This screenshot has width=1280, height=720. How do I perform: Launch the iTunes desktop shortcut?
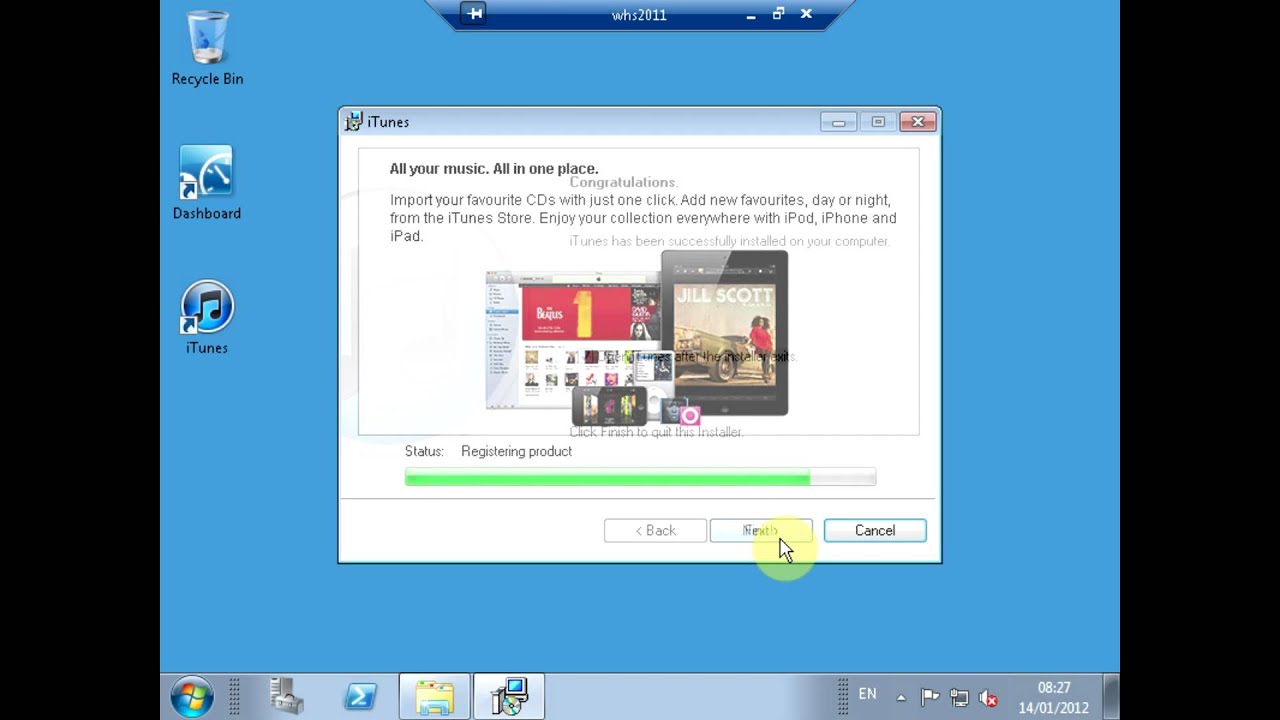207,318
